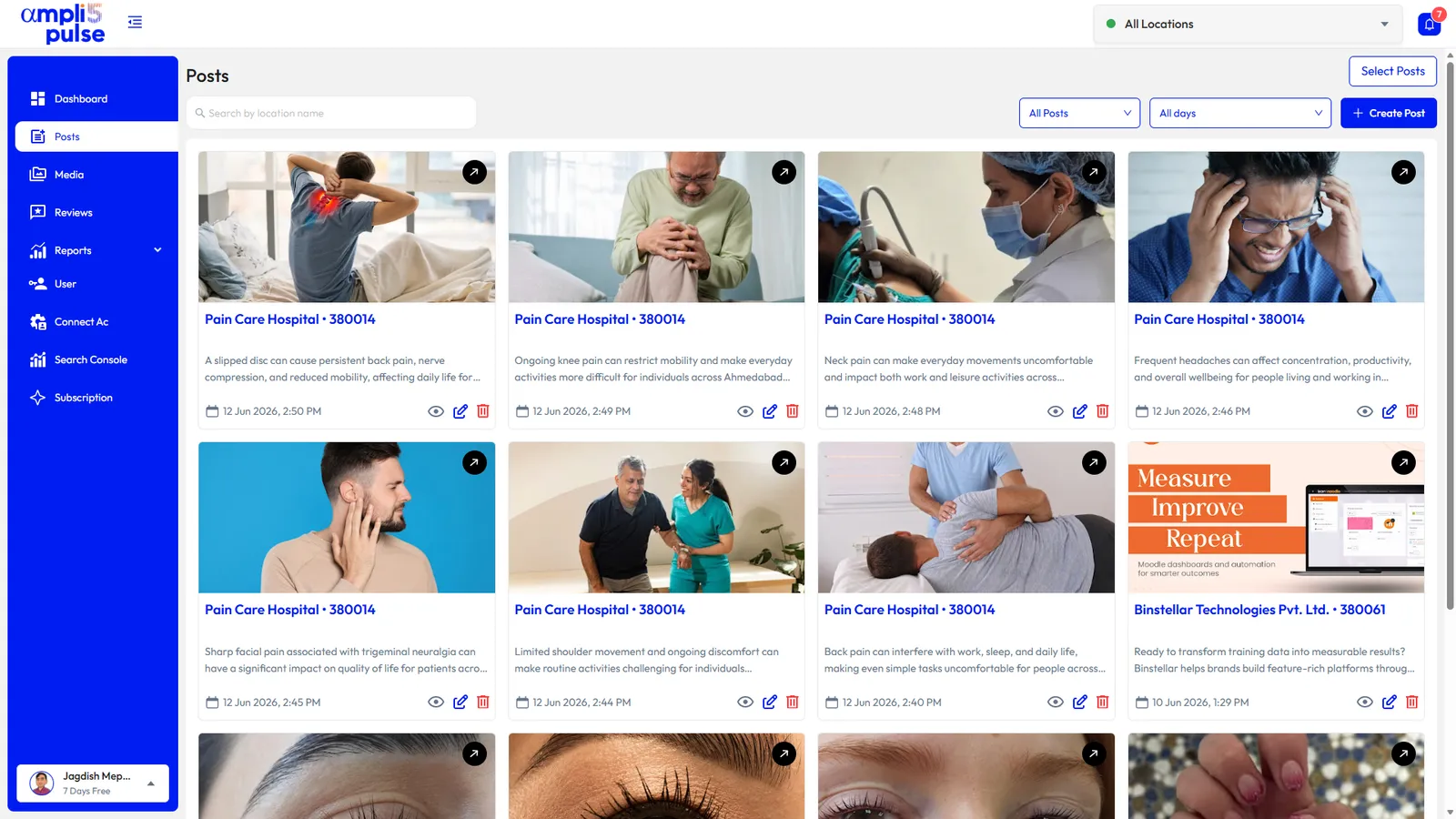Image resolution: width=1456 pixels, height=819 pixels.
Task: Open the Pain Care Hospital knee pain title
Action: [x=600, y=319]
